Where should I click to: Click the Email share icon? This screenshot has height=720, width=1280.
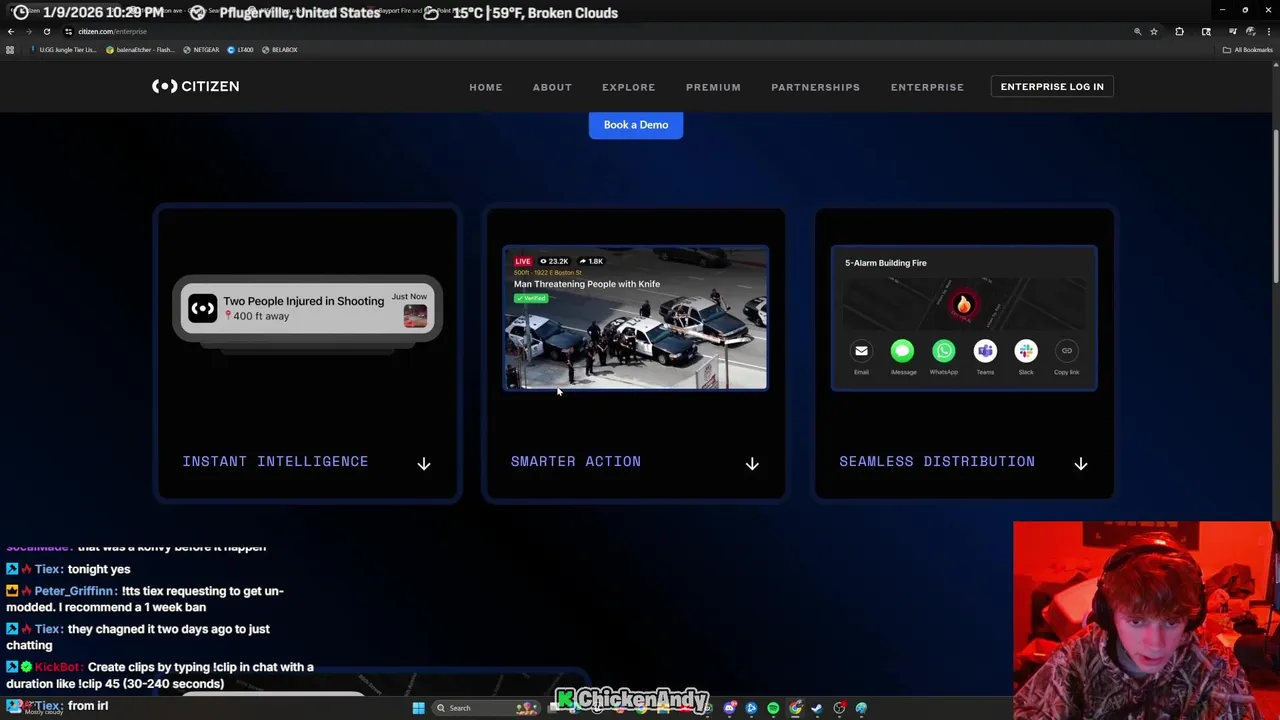[x=861, y=351]
